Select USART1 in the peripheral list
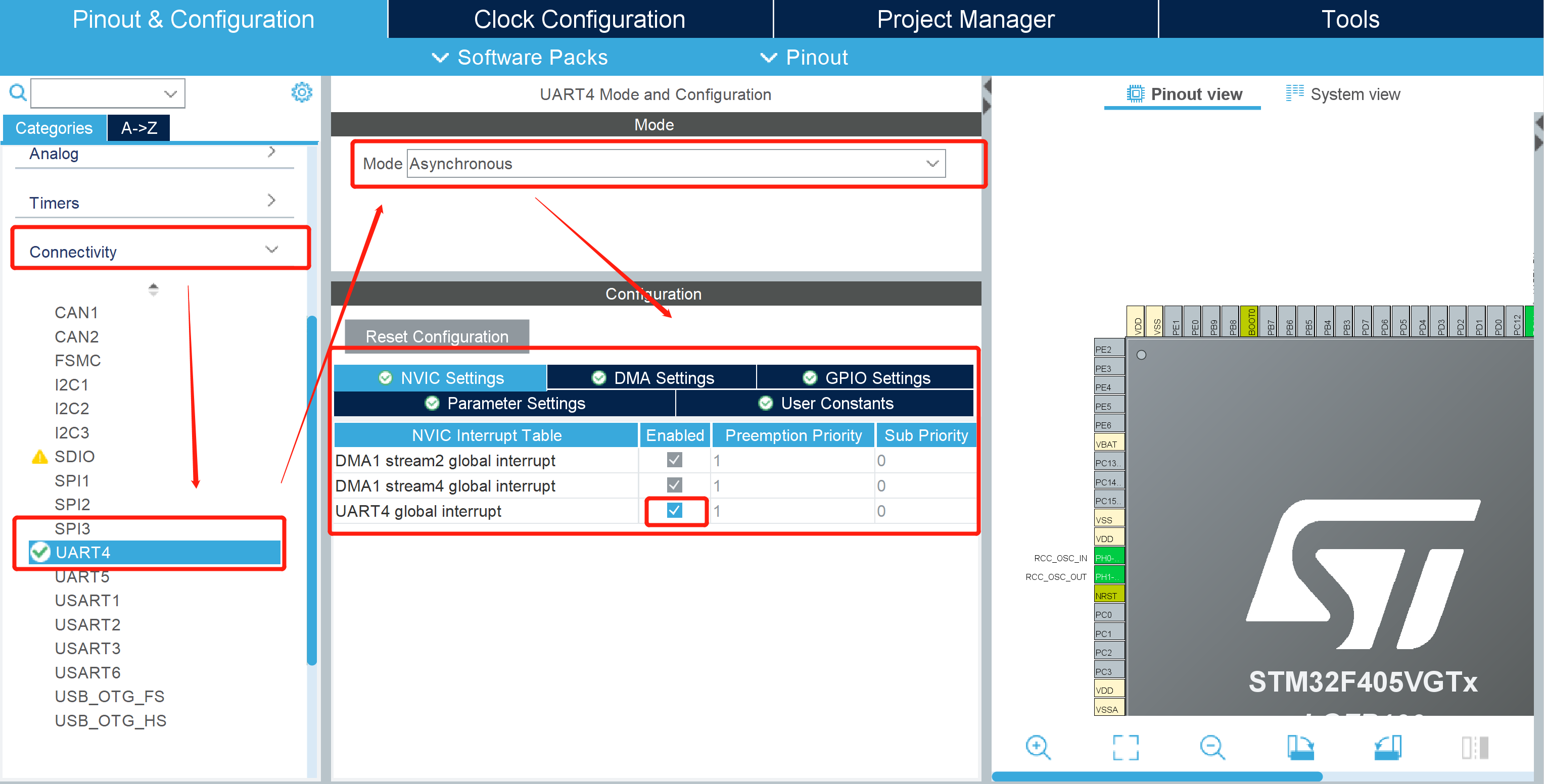This screenshot has height=784, width=1544. pyautogui.click(x=87, y=600)
